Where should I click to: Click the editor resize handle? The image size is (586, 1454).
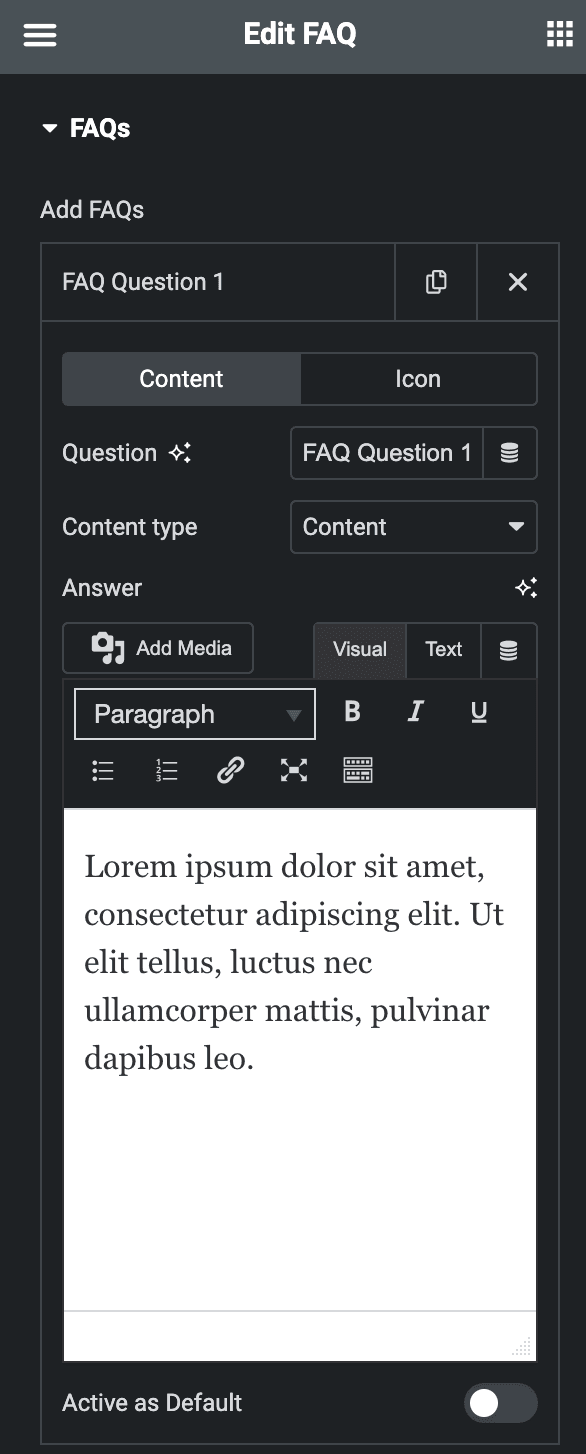(522, 1346)
